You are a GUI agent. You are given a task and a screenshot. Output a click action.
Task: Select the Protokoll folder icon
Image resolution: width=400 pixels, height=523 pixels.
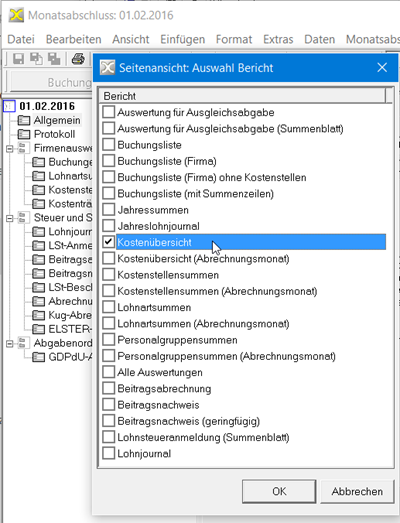point(24,134)
